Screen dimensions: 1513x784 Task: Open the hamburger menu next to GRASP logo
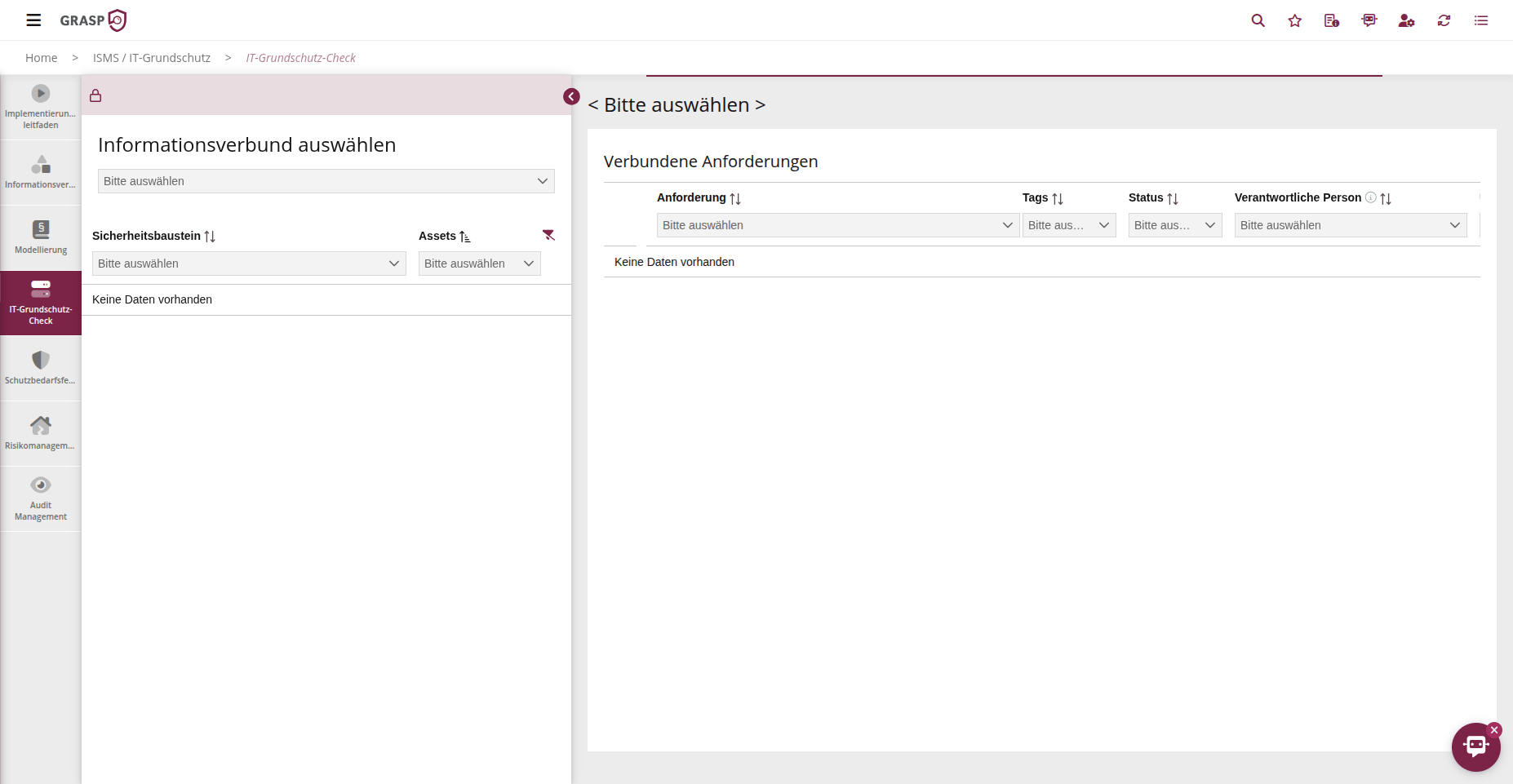click(x=33, y=20)
